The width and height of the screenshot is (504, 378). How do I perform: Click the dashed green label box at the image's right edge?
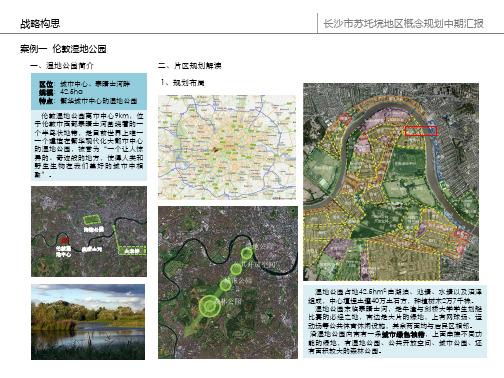tap(132, 251)
